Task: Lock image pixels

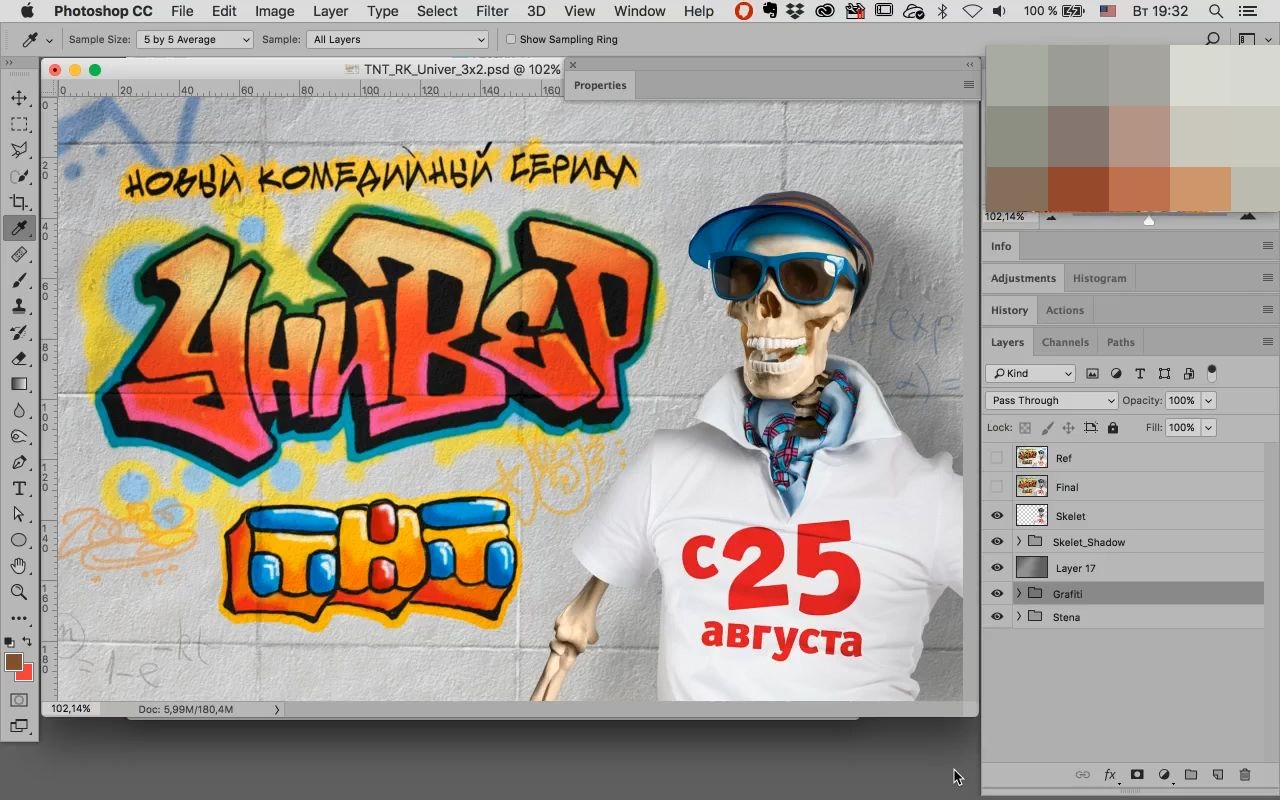Action: click(x=1047, y=427)
